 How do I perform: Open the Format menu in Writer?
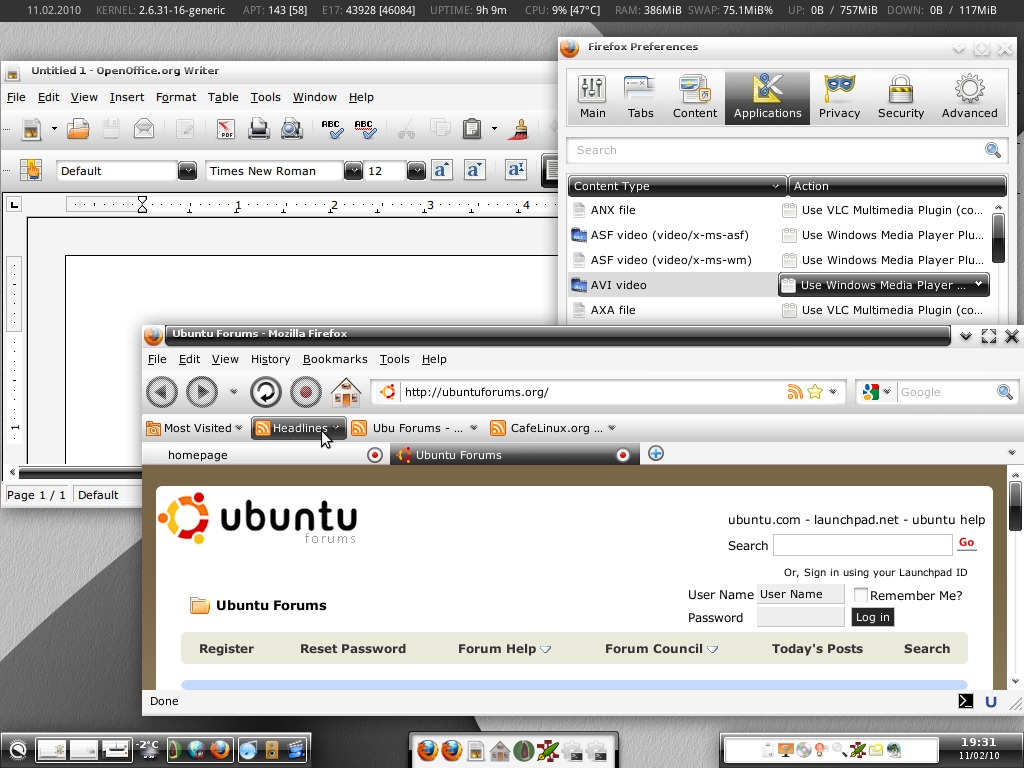[176, 97]
